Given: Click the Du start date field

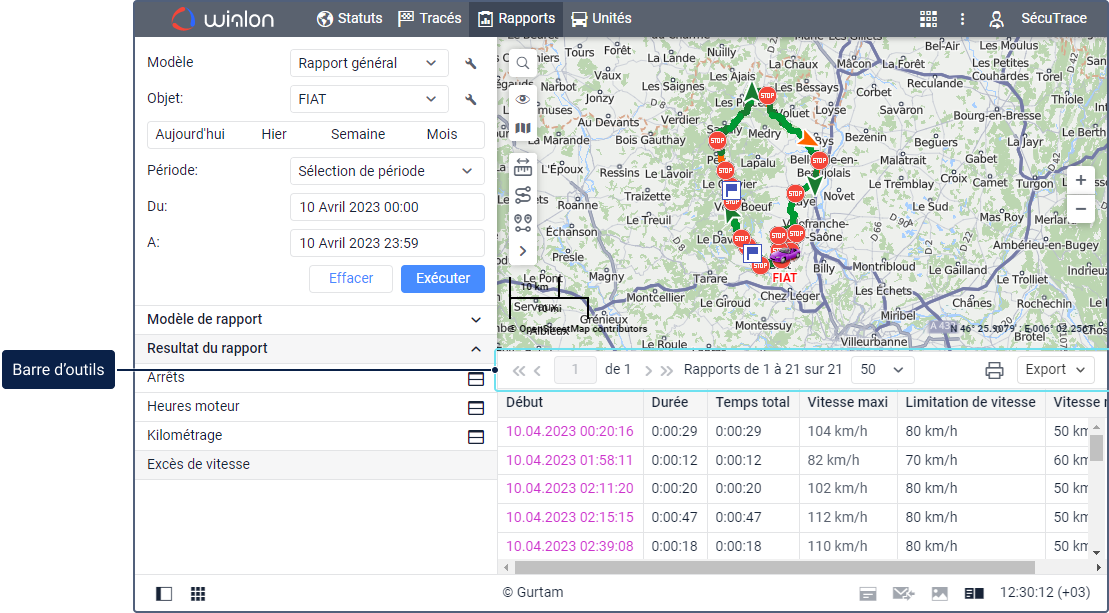Looking at the screenshot, I should (387, 207).
